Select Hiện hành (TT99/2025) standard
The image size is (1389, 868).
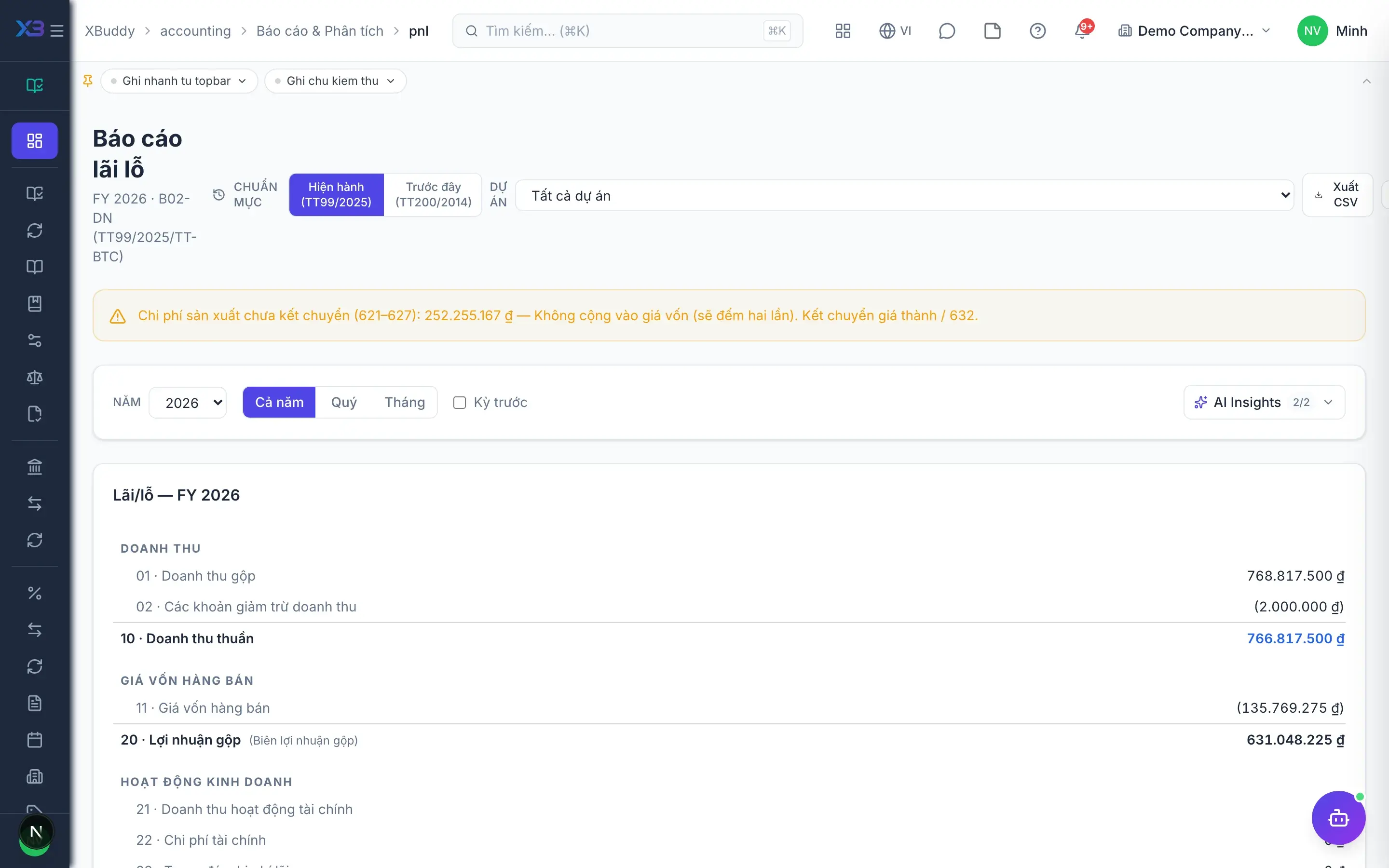pos(336,195)
